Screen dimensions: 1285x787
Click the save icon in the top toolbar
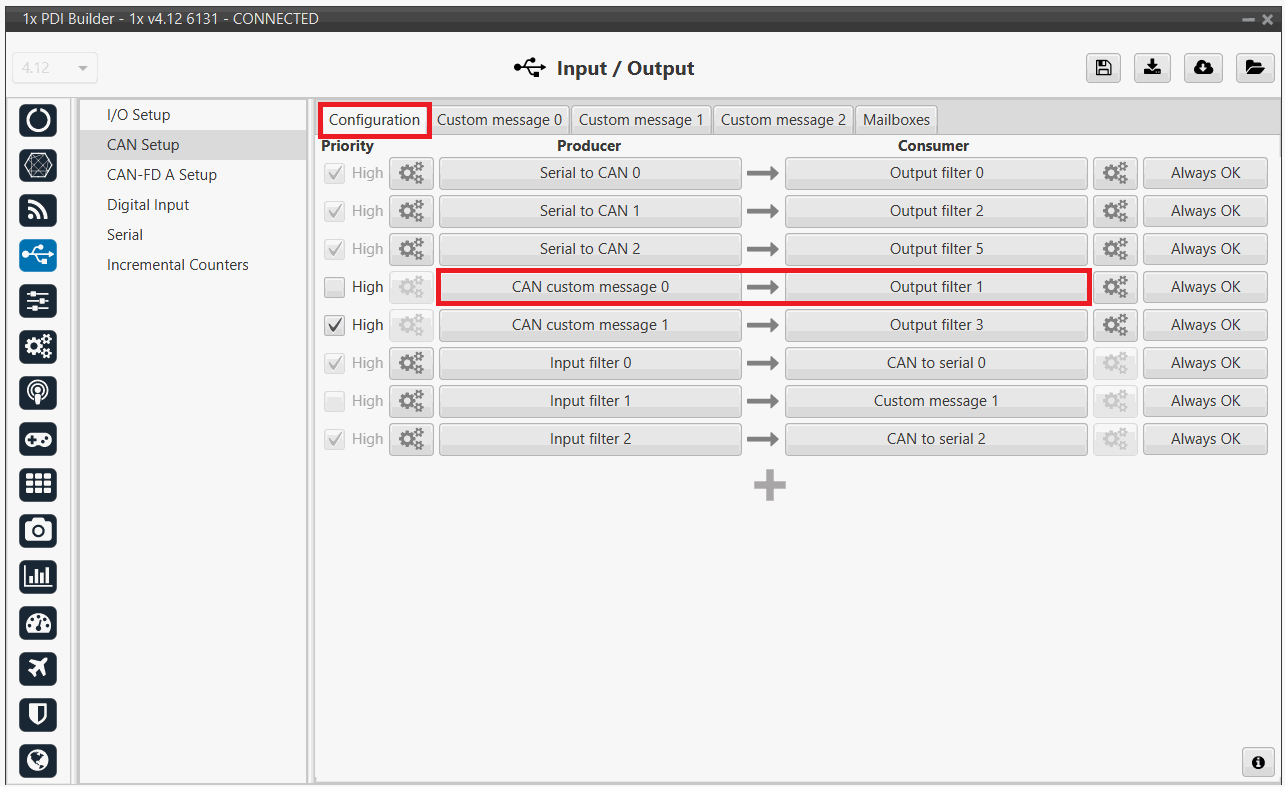(x=1102, y=68)
